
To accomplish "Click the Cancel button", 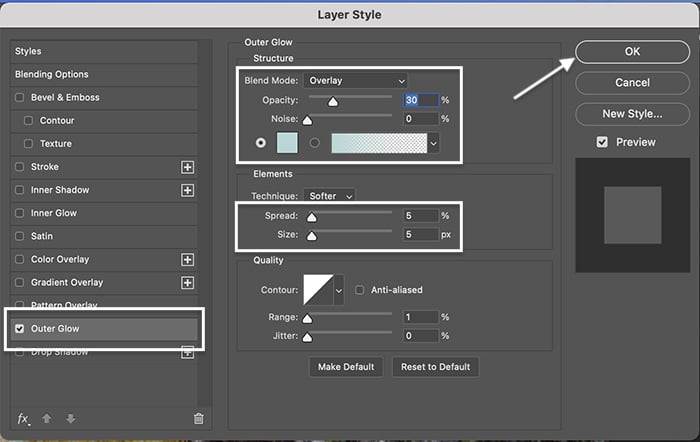I will pyautogui.click(x=632, y=83).
